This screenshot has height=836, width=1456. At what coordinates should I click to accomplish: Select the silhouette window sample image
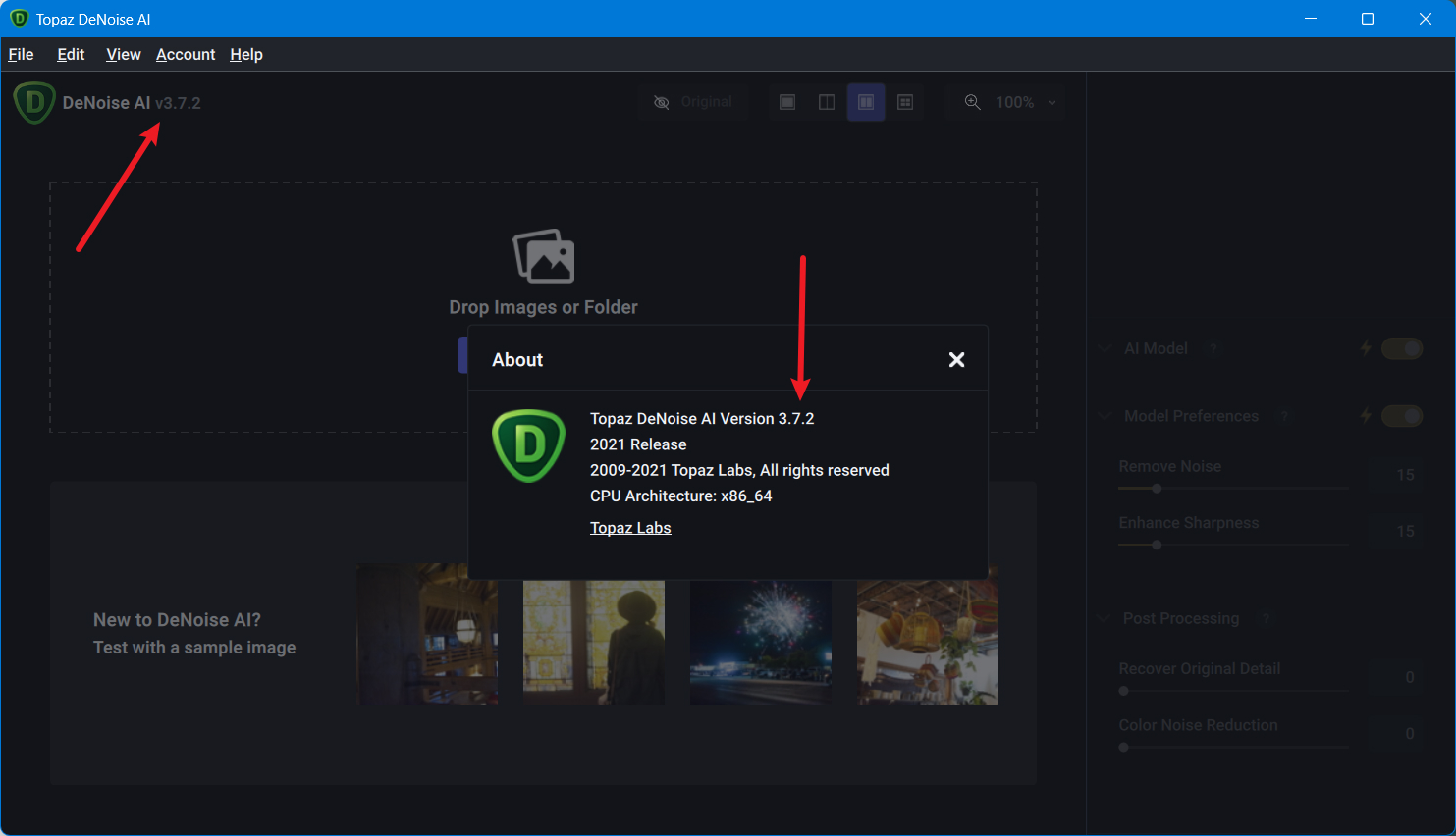[x=594, y=642]
